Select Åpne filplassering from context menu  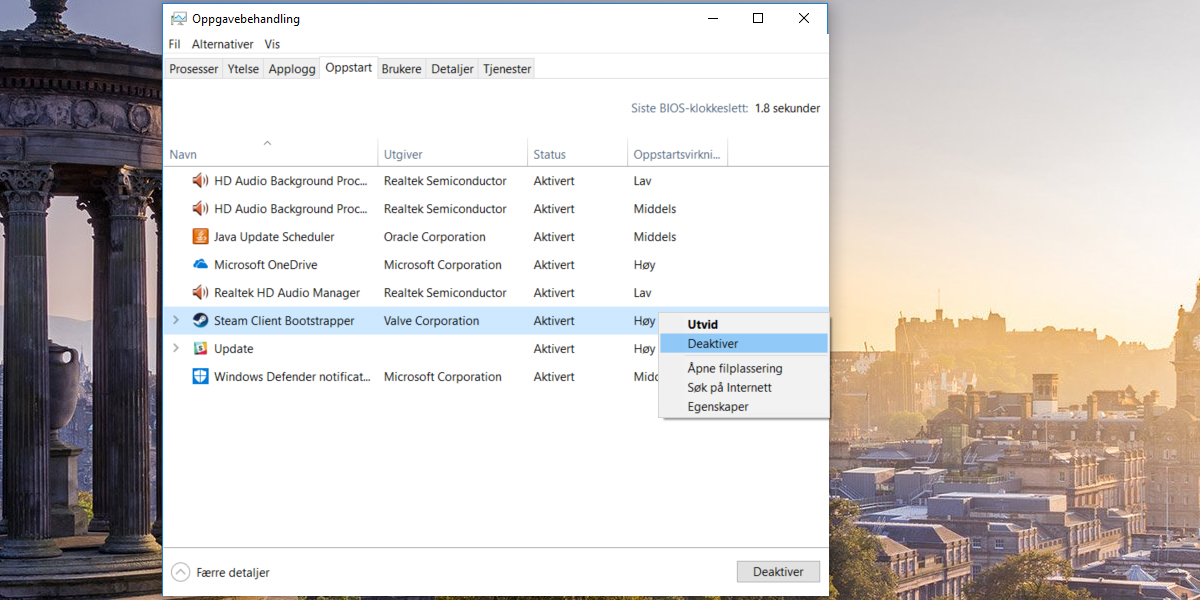[734, 369]
